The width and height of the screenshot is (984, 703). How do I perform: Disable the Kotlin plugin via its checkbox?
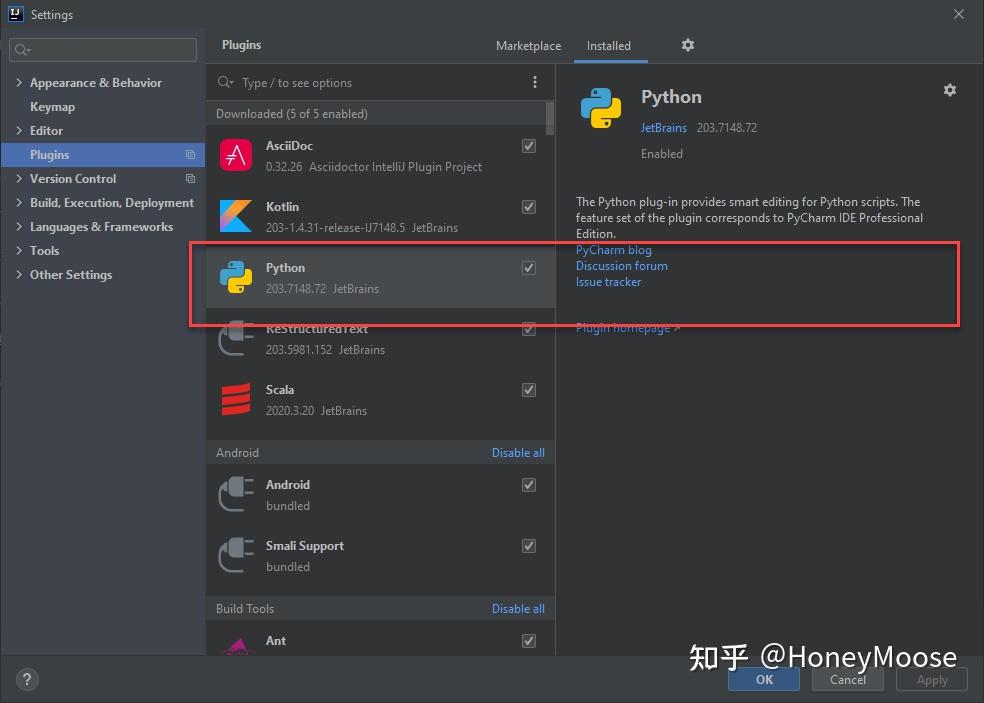click(x=528, y=207)
